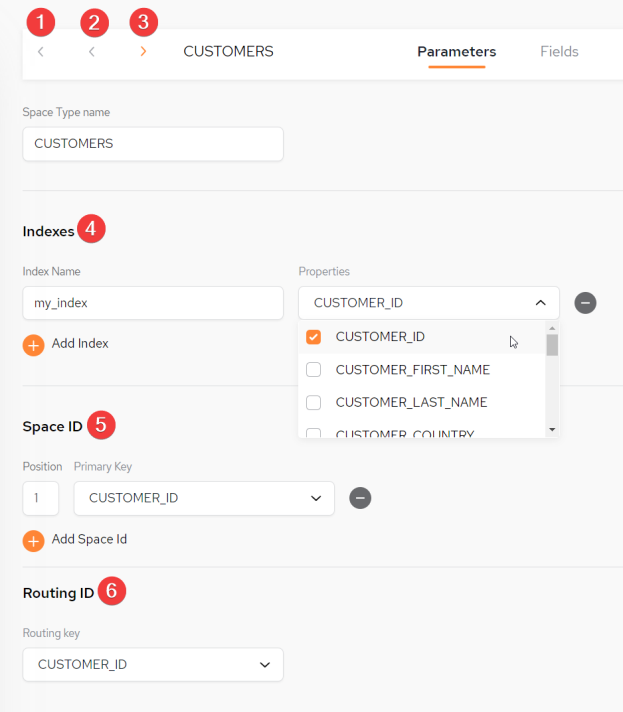Click the Space Type name field

153,144
